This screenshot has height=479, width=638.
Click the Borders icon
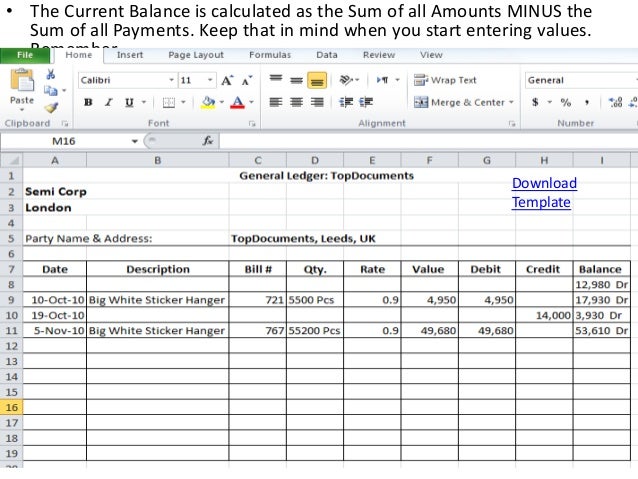[168, 103]
